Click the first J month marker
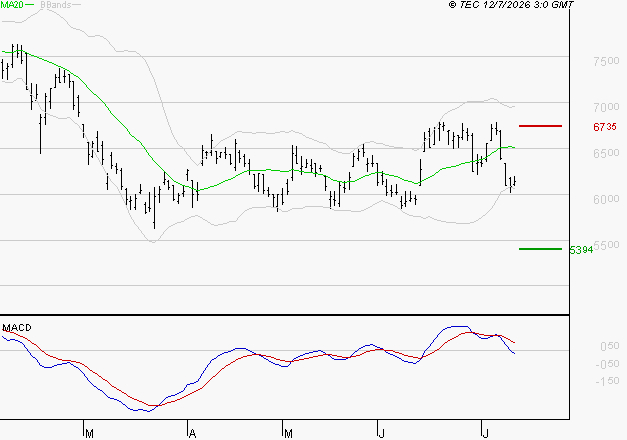The image size is (627, 440). [382, 433]
